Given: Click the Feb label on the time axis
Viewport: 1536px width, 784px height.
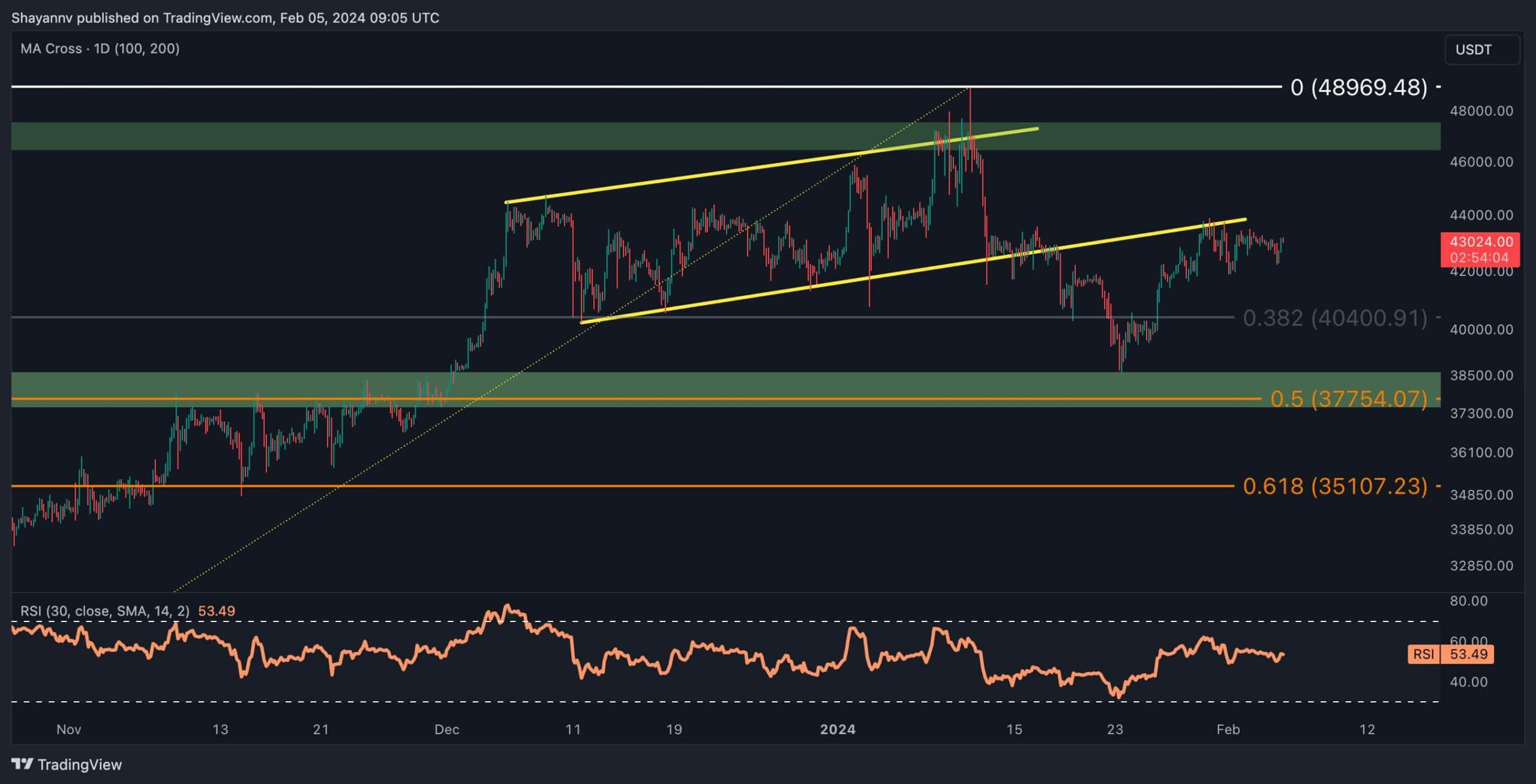Looking at the screenshot, I should 1228,729.
